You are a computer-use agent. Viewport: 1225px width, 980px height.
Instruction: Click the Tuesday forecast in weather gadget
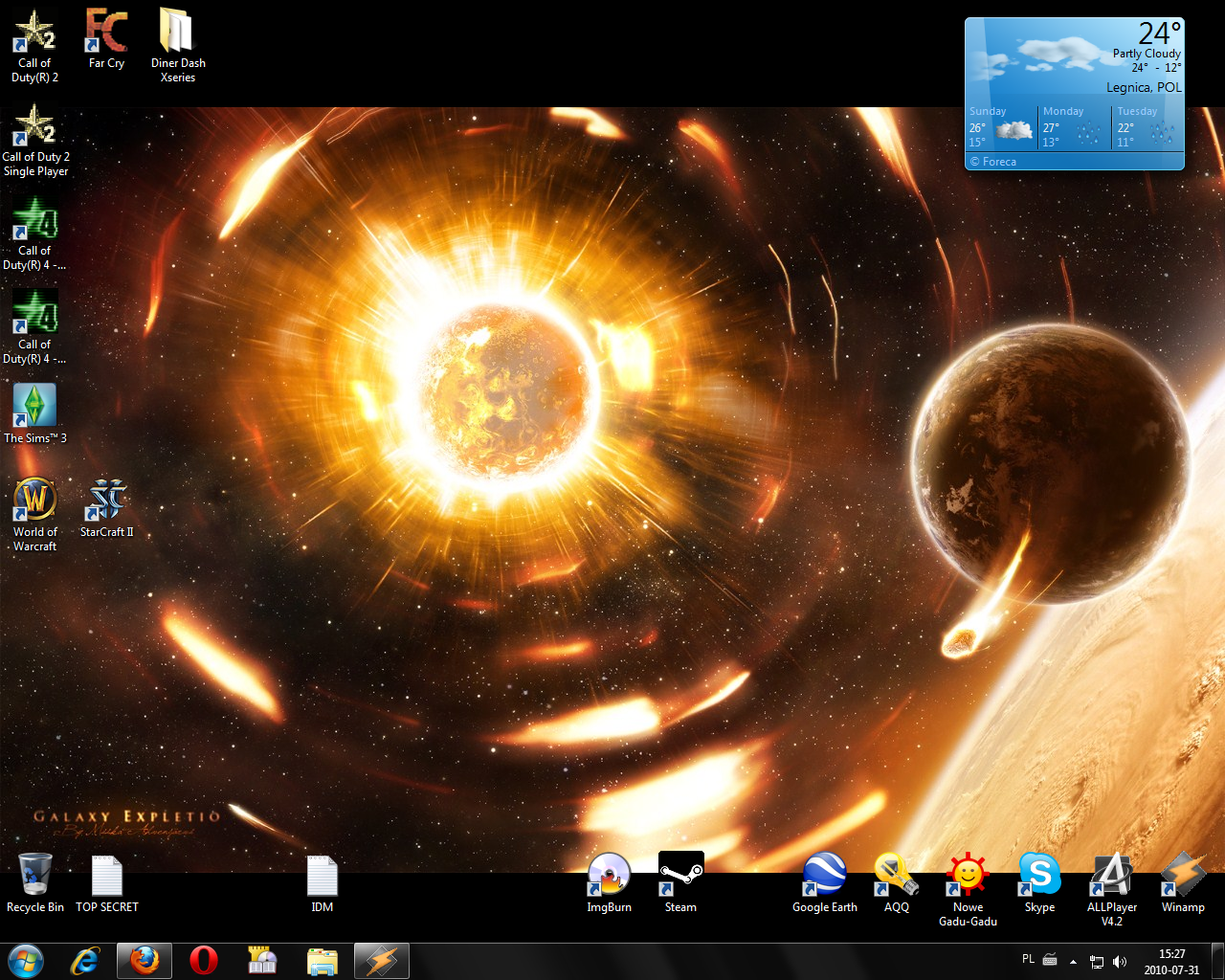tap(1147, 127)
